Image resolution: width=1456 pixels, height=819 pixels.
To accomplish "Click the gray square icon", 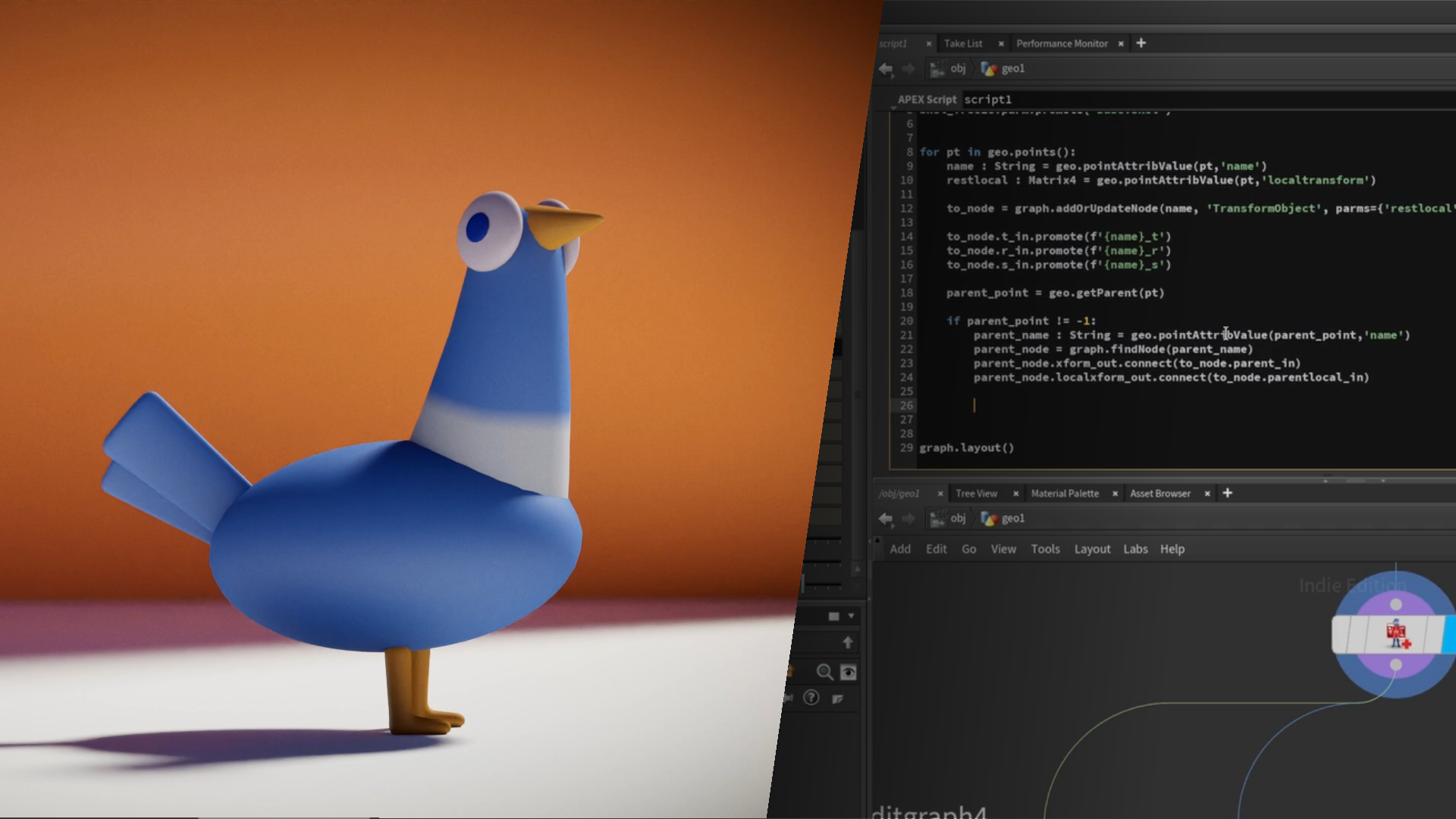I will coord(834,617).
